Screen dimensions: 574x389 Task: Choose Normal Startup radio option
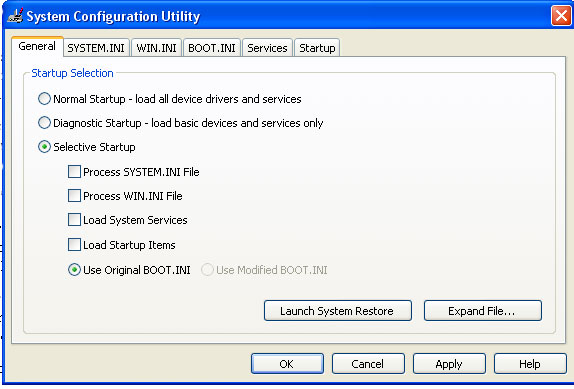[44, 99]
